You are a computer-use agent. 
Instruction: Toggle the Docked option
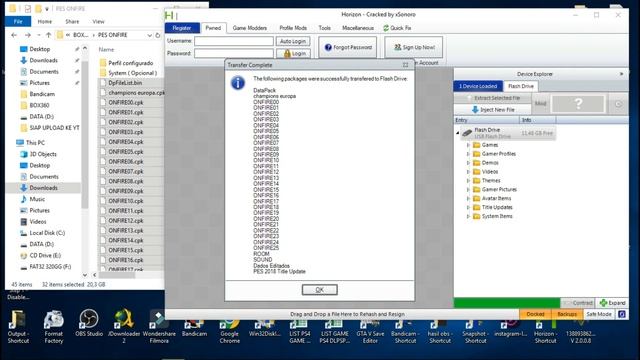pyautogui.click(x=535, y=314)
